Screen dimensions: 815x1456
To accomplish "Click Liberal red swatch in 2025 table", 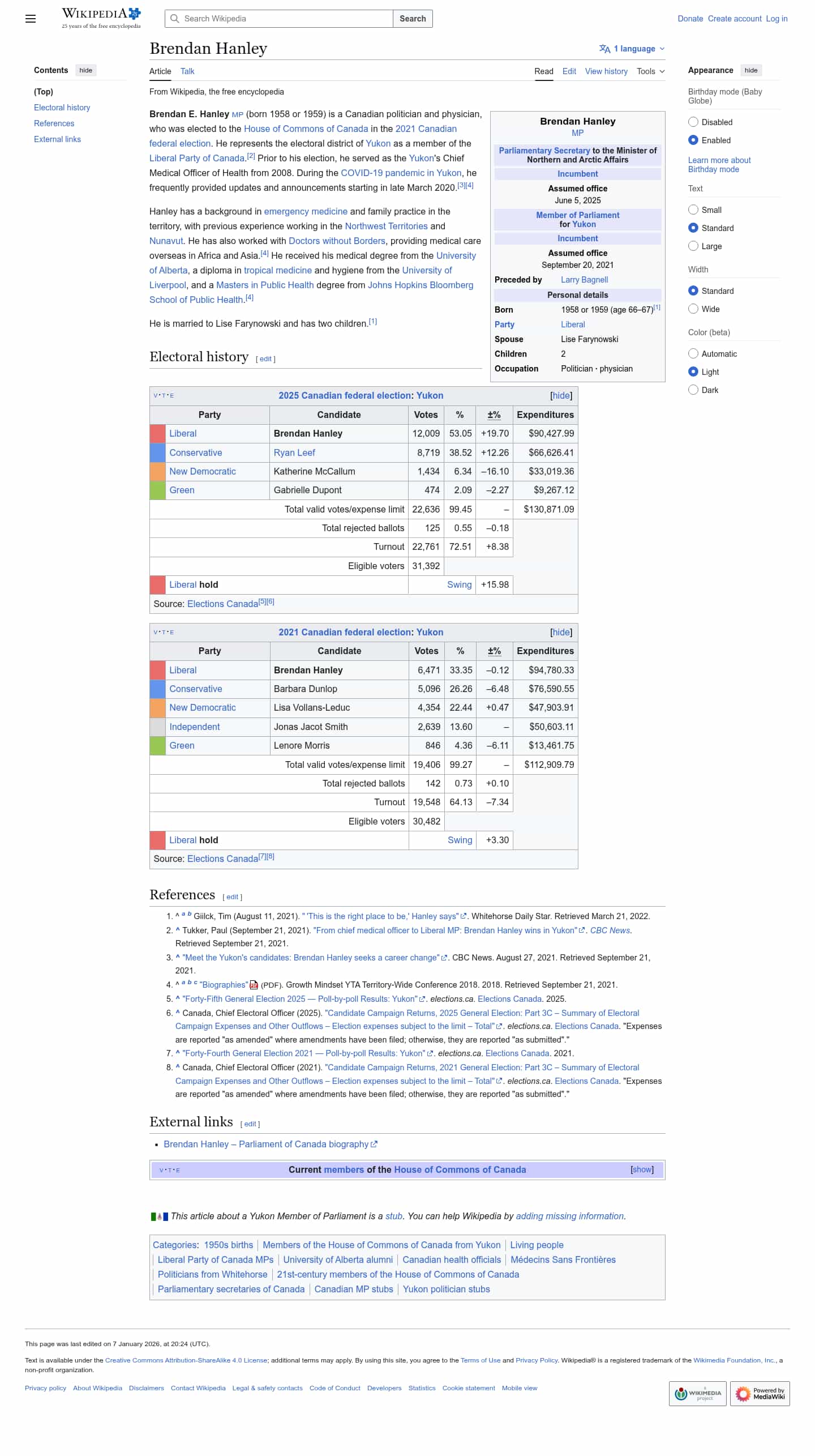I will point(157,434).
